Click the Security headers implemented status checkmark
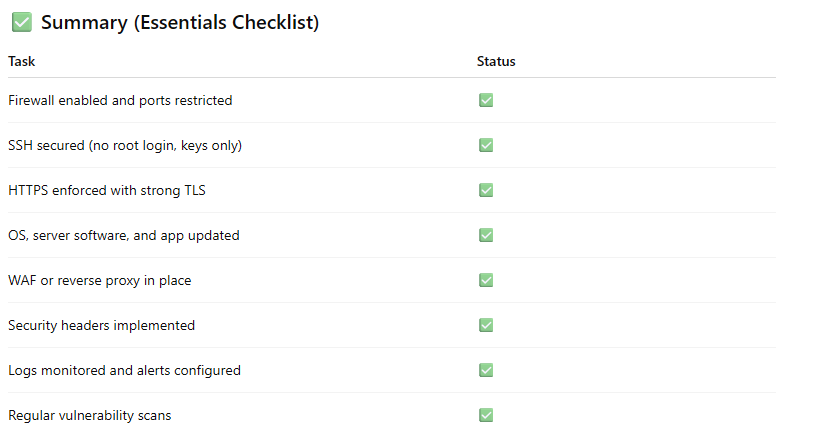Screen dimensions: 823x441 [486, 325]
